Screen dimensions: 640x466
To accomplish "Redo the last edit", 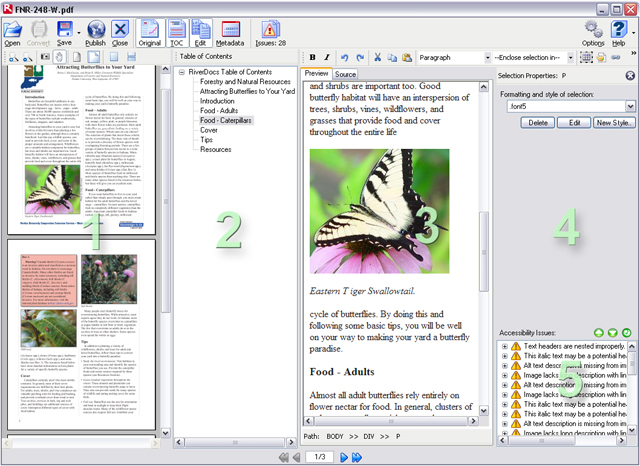I will tap(360, 58).
